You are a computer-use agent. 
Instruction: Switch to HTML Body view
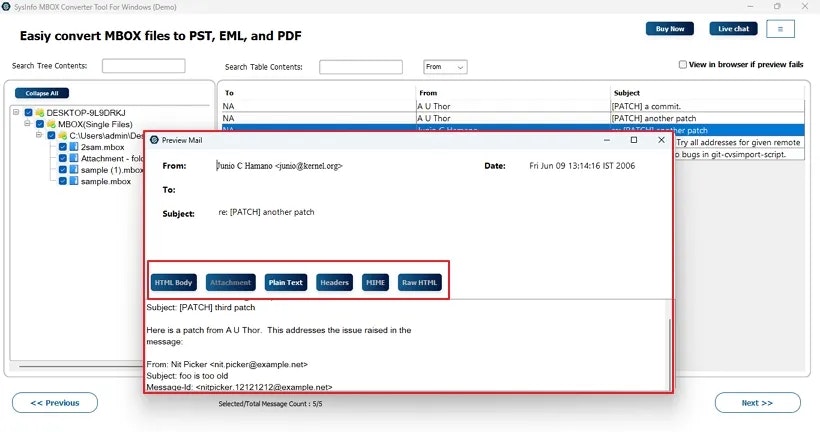click(x=174, y=282)
